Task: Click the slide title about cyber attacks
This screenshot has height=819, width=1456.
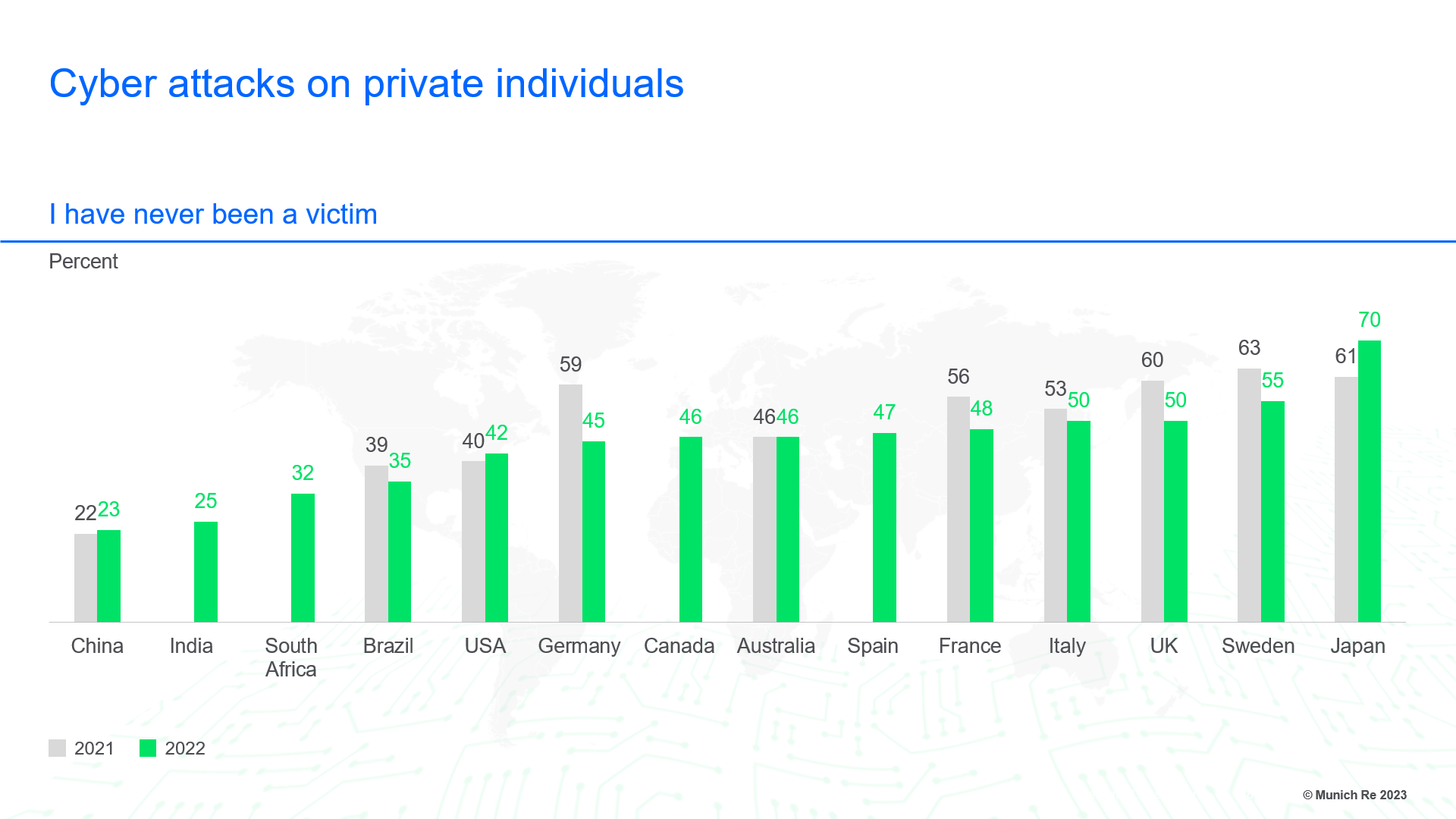Action: tap(366, 83)
